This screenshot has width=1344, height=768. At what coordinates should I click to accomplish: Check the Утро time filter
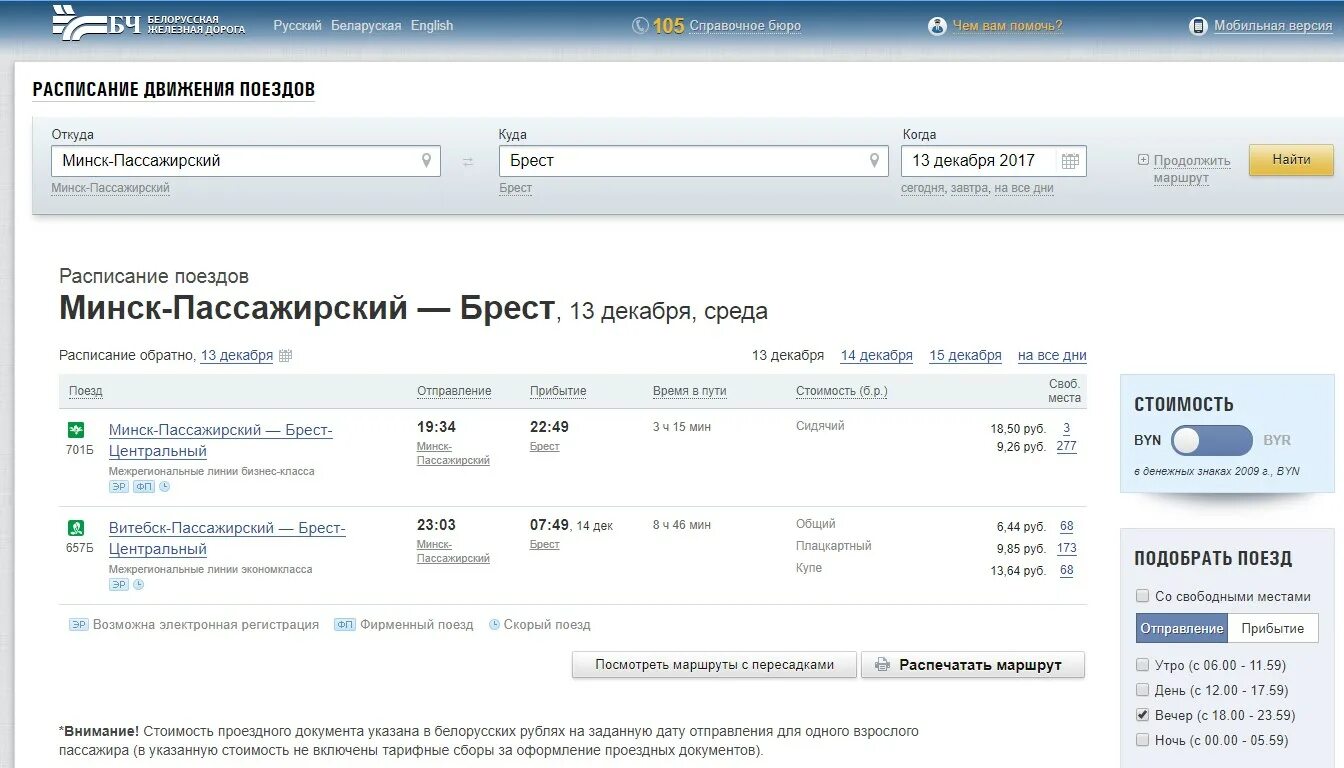click(x=1142, y=665)
